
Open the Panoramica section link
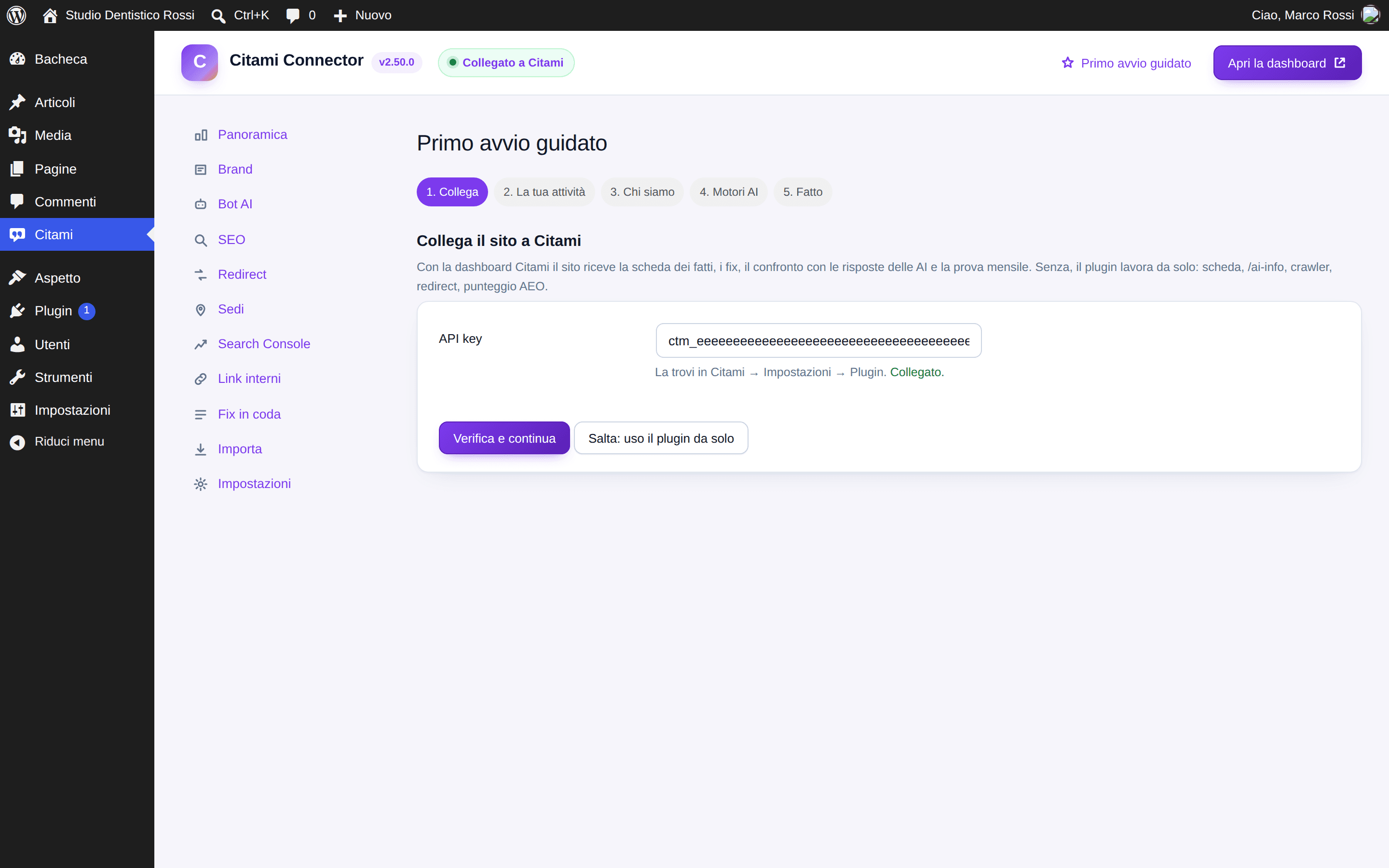pos(253,135)
